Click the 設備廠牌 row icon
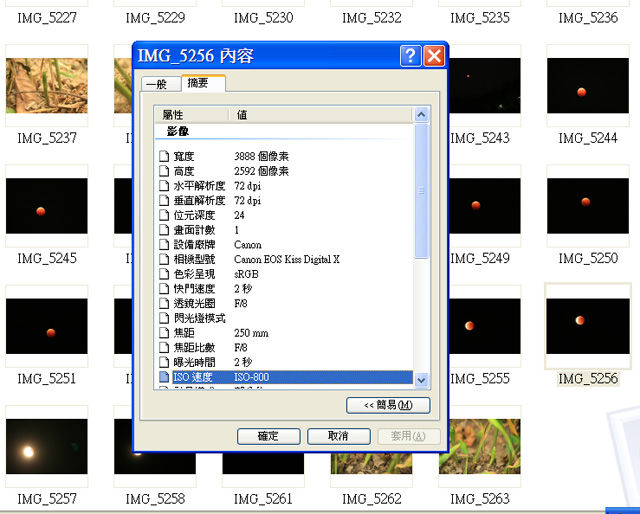The height and width of the screenshot is (514, 640). (x=164, y=245)
